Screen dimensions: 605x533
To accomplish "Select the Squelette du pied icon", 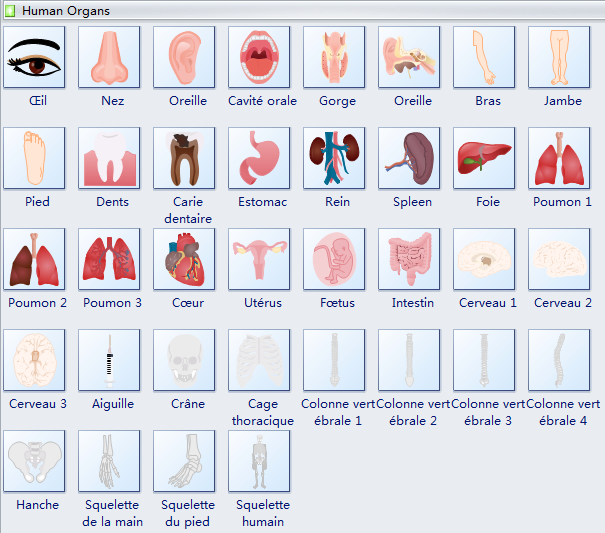I will 184,461.
